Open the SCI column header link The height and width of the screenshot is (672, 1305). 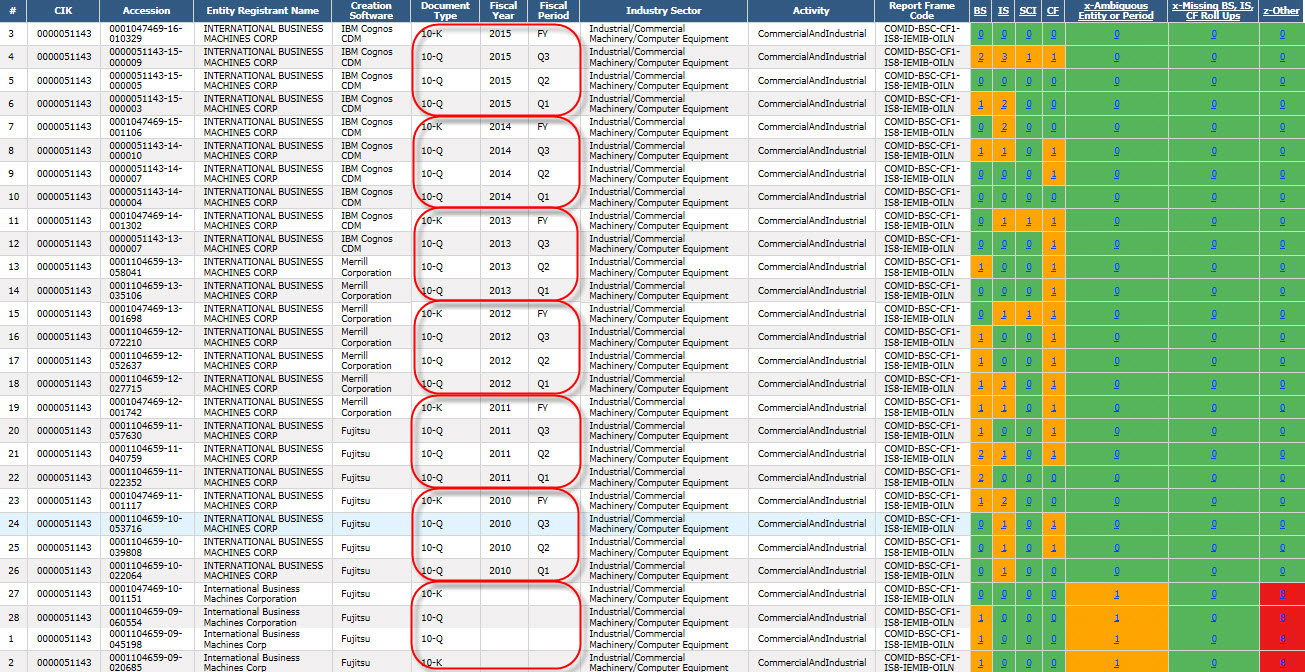pyautogui.click(x=1028, y=10)
